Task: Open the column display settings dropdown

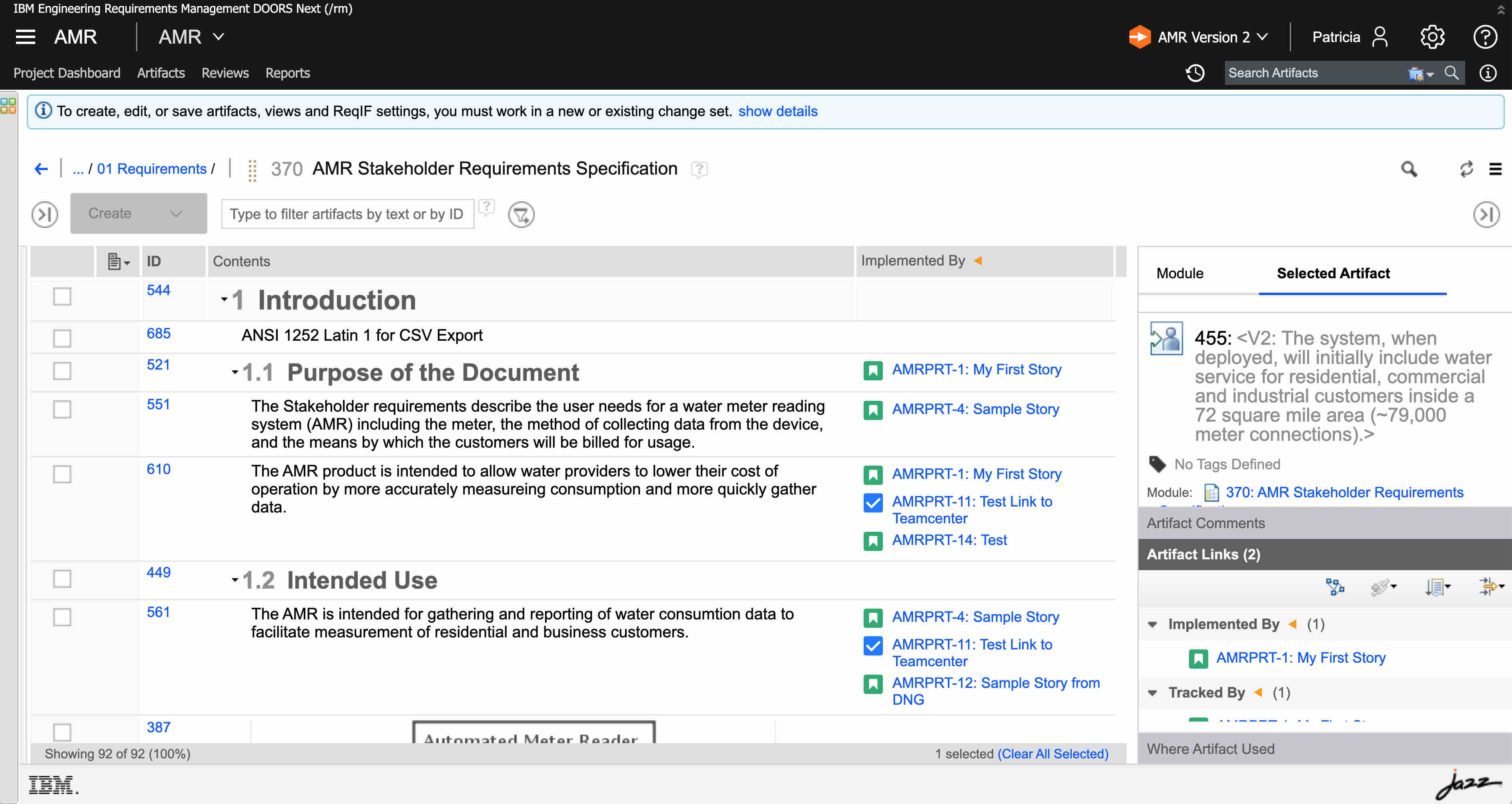Action: 118,261
